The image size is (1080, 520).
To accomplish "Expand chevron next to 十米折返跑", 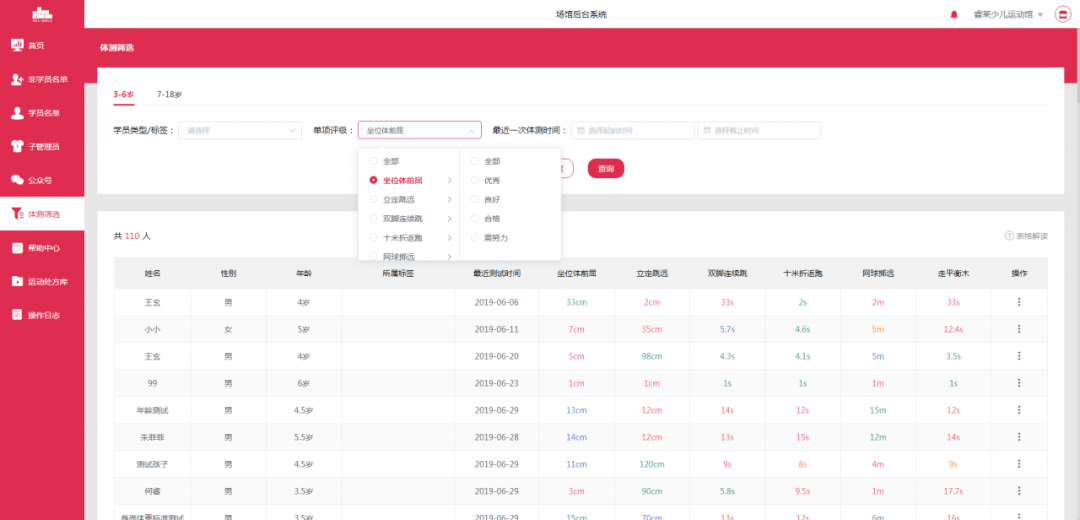I will 449,238.
